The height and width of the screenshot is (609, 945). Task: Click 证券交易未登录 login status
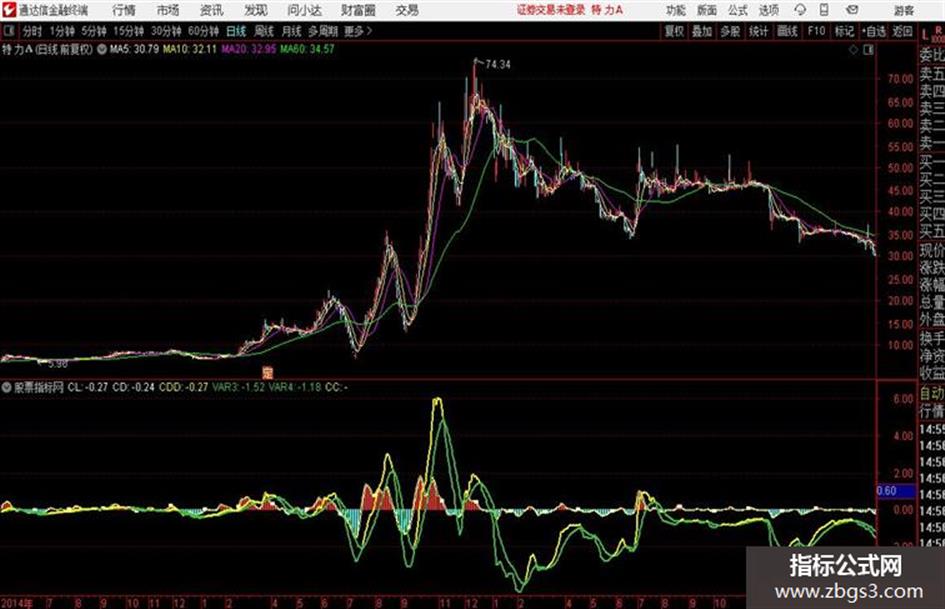551,10
